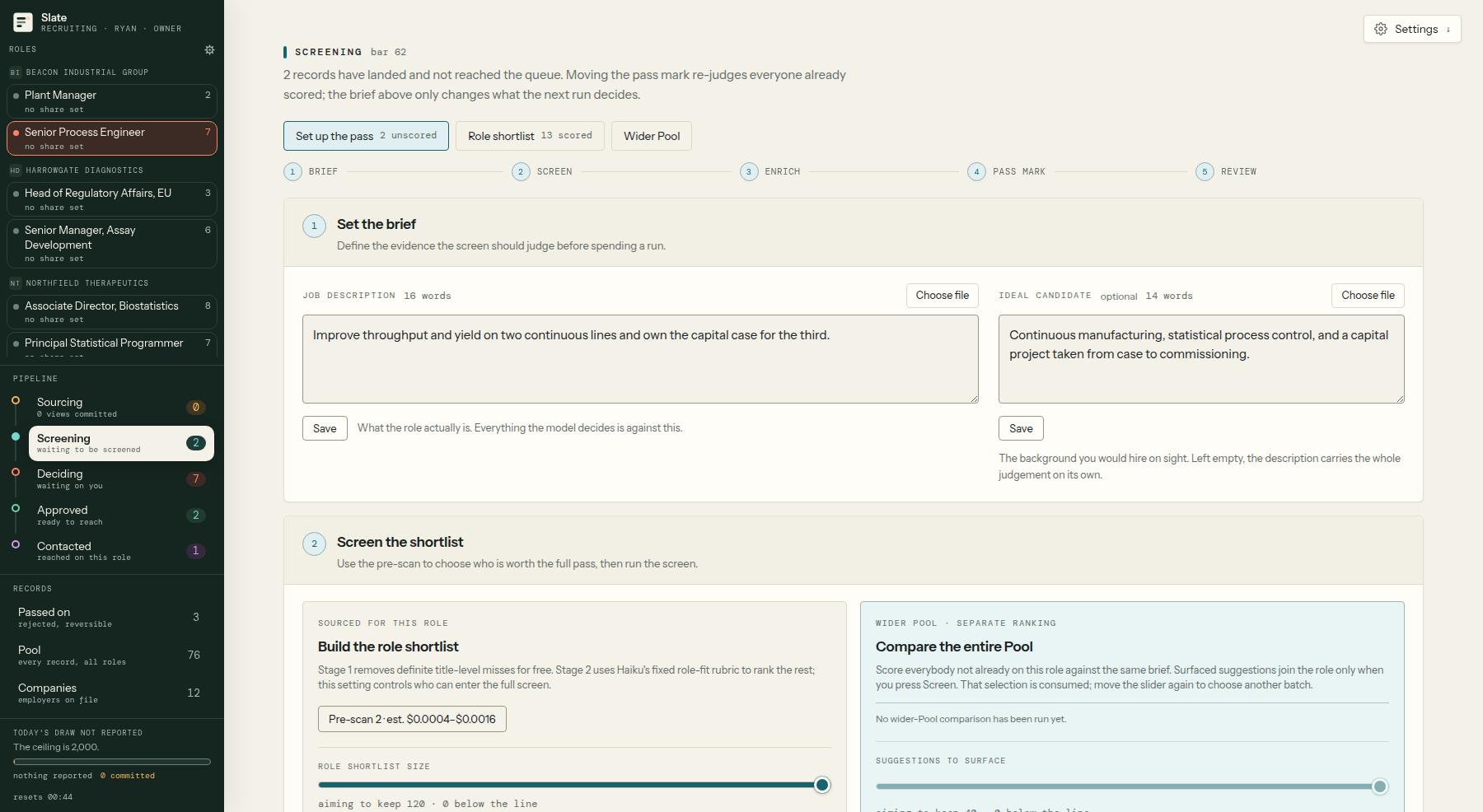Open Screening pipeline stage
This screenshot has height=812, width=1483.
pos(121,443)
